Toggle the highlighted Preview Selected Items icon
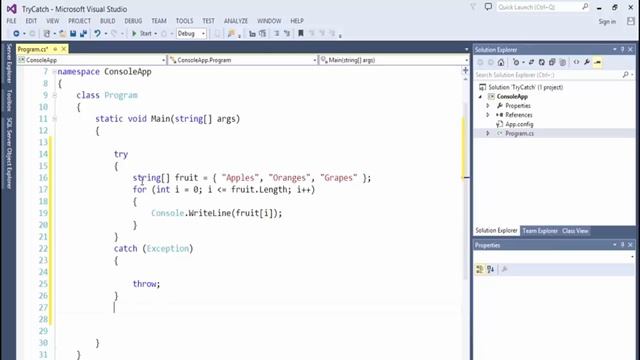Image resolution: width=640 pixels, height=360 pixels. [x=598, y=62]
